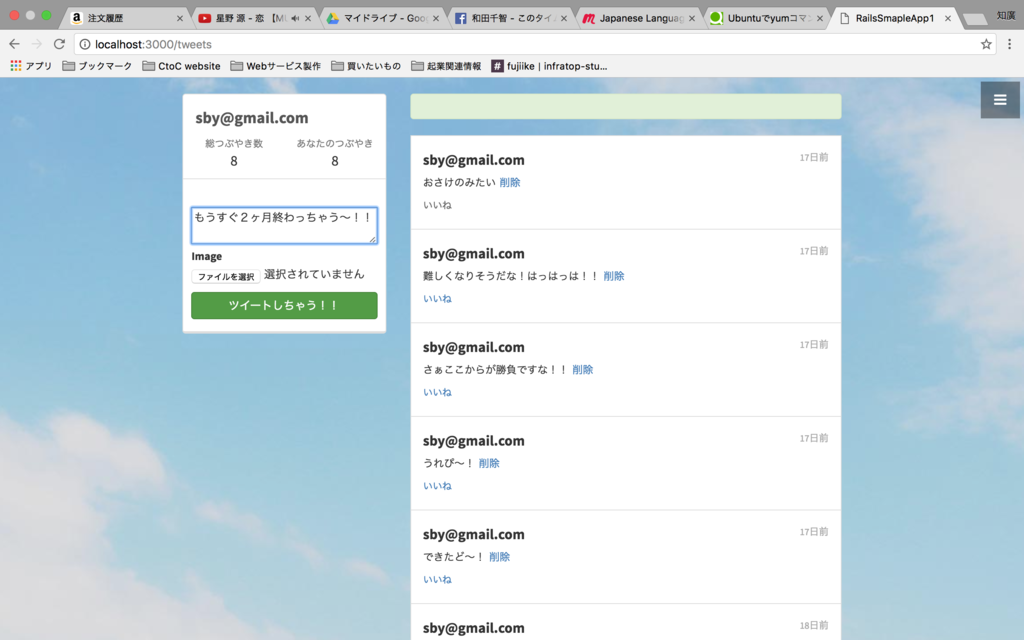Switch to the Ubuntuでyumコマンド tab
This screenshot has width=1024, height=640.
[x=763, y=18]
